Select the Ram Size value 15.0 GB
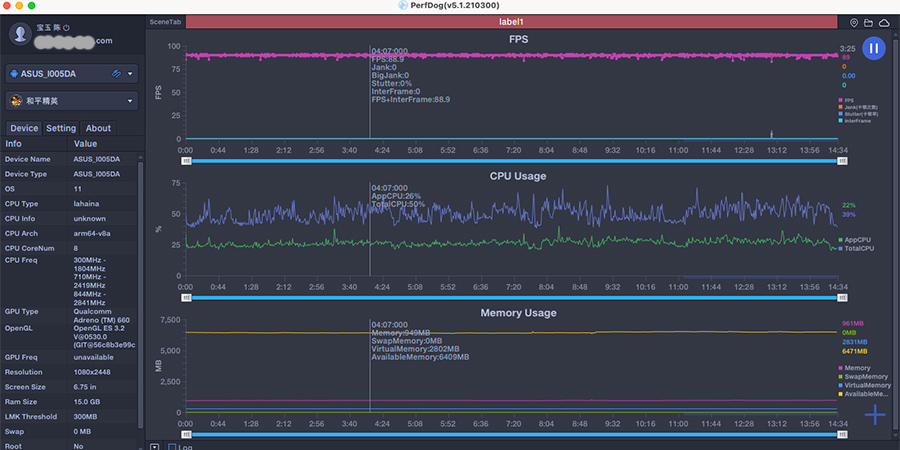The width and height of the screenshot is (900, 450). (x=88, y=402)
